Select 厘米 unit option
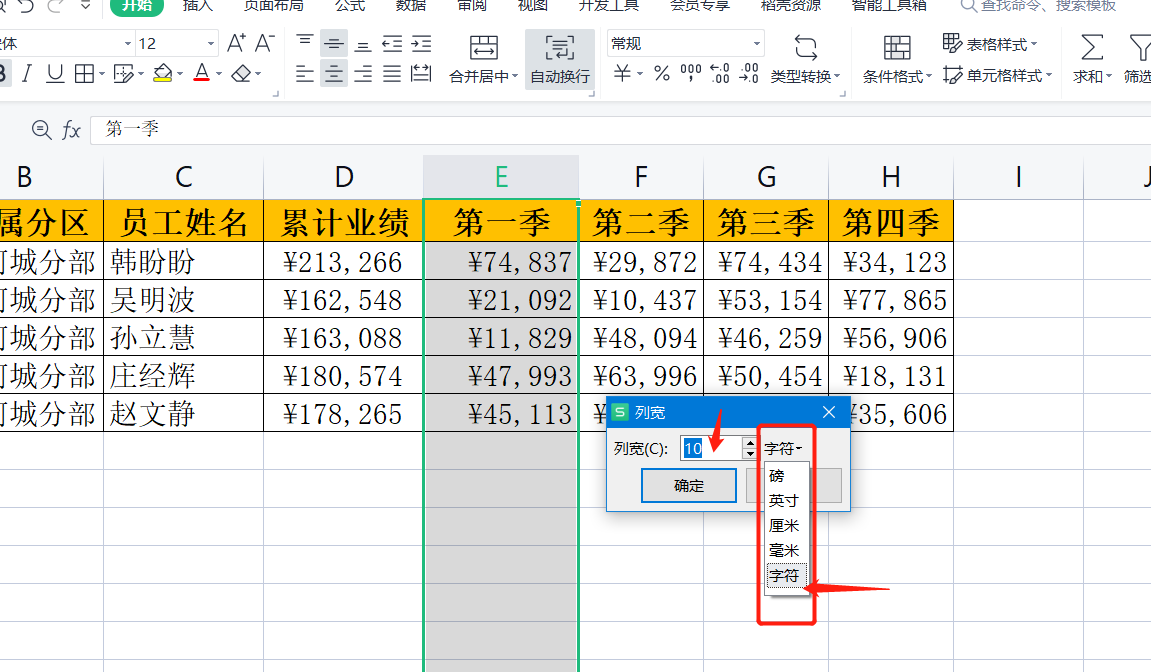The height and width of the screenshot is (672, 1151). point(783,526)
